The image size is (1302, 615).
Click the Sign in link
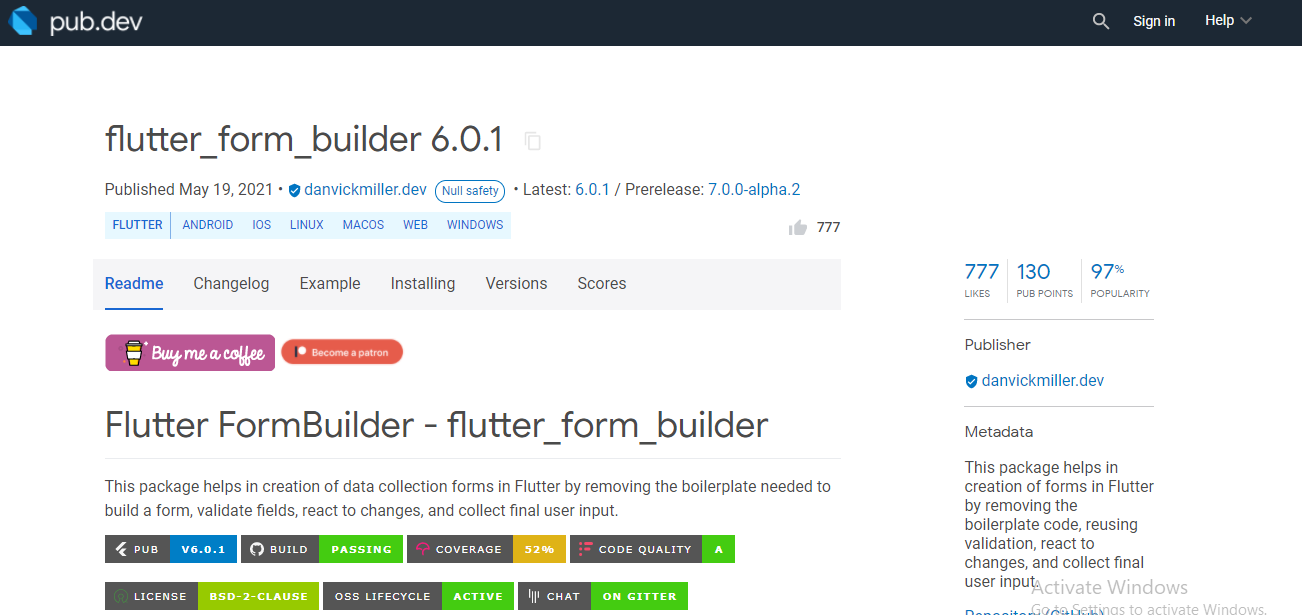[1154, 21]
